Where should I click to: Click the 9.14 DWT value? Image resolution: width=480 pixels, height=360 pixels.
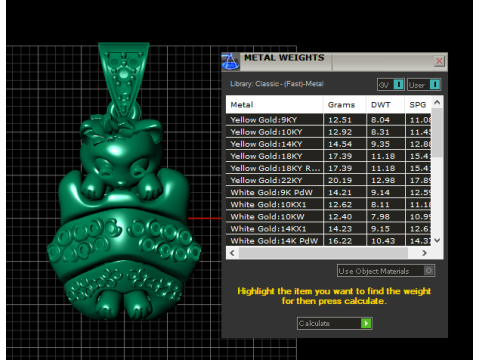coord(380,192)
